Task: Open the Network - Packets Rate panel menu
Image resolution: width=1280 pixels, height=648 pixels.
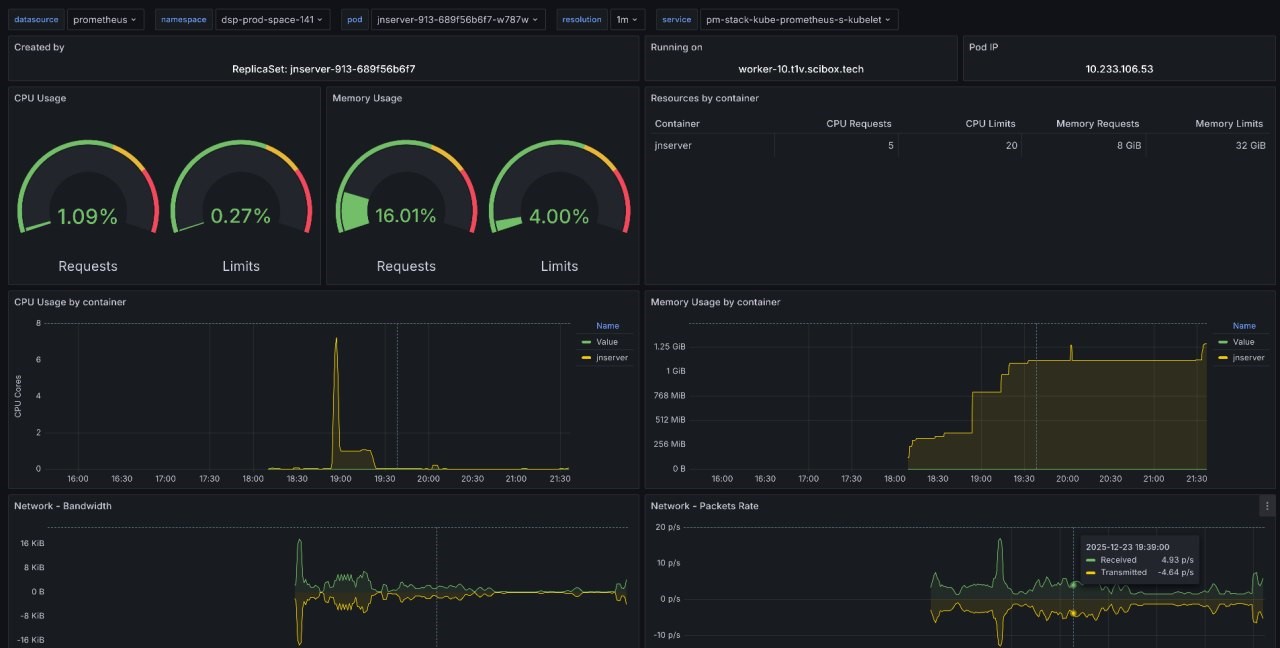Action: point(1267,506)
